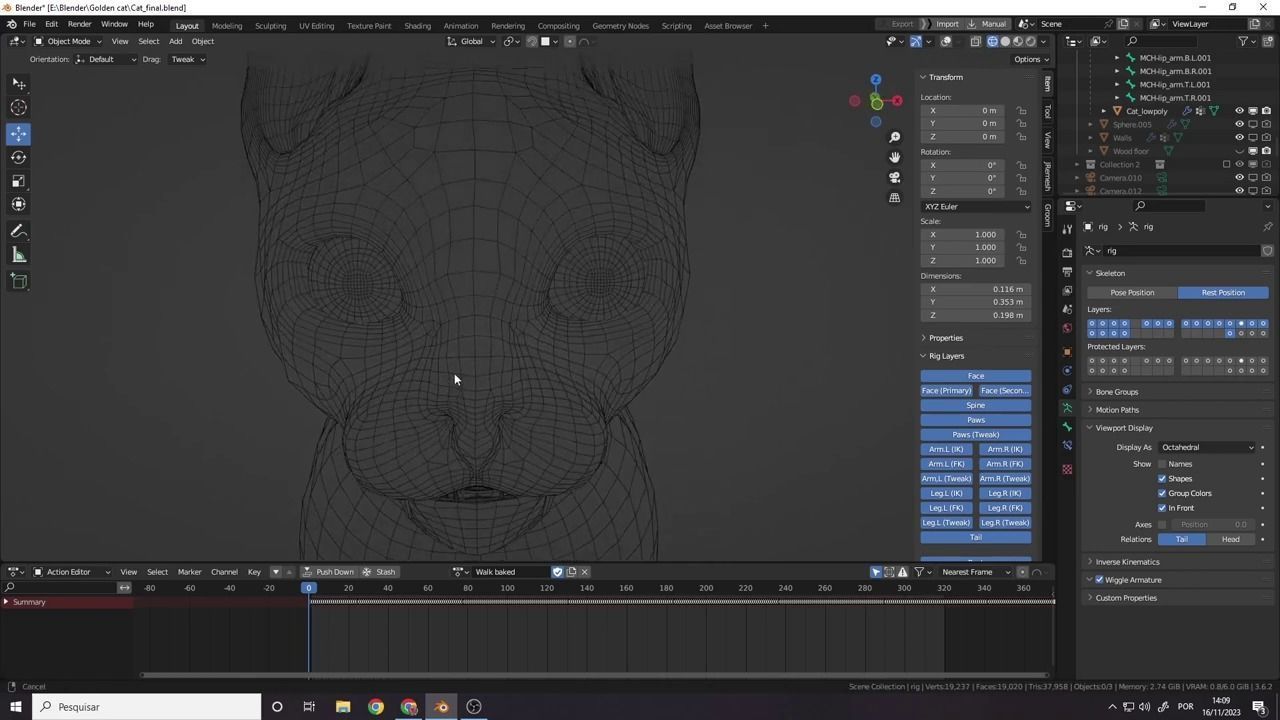The width and height of the screenshot is (1280, 720).
Task: Click the Pose Position button
Action: click(x=1132, y=293)
